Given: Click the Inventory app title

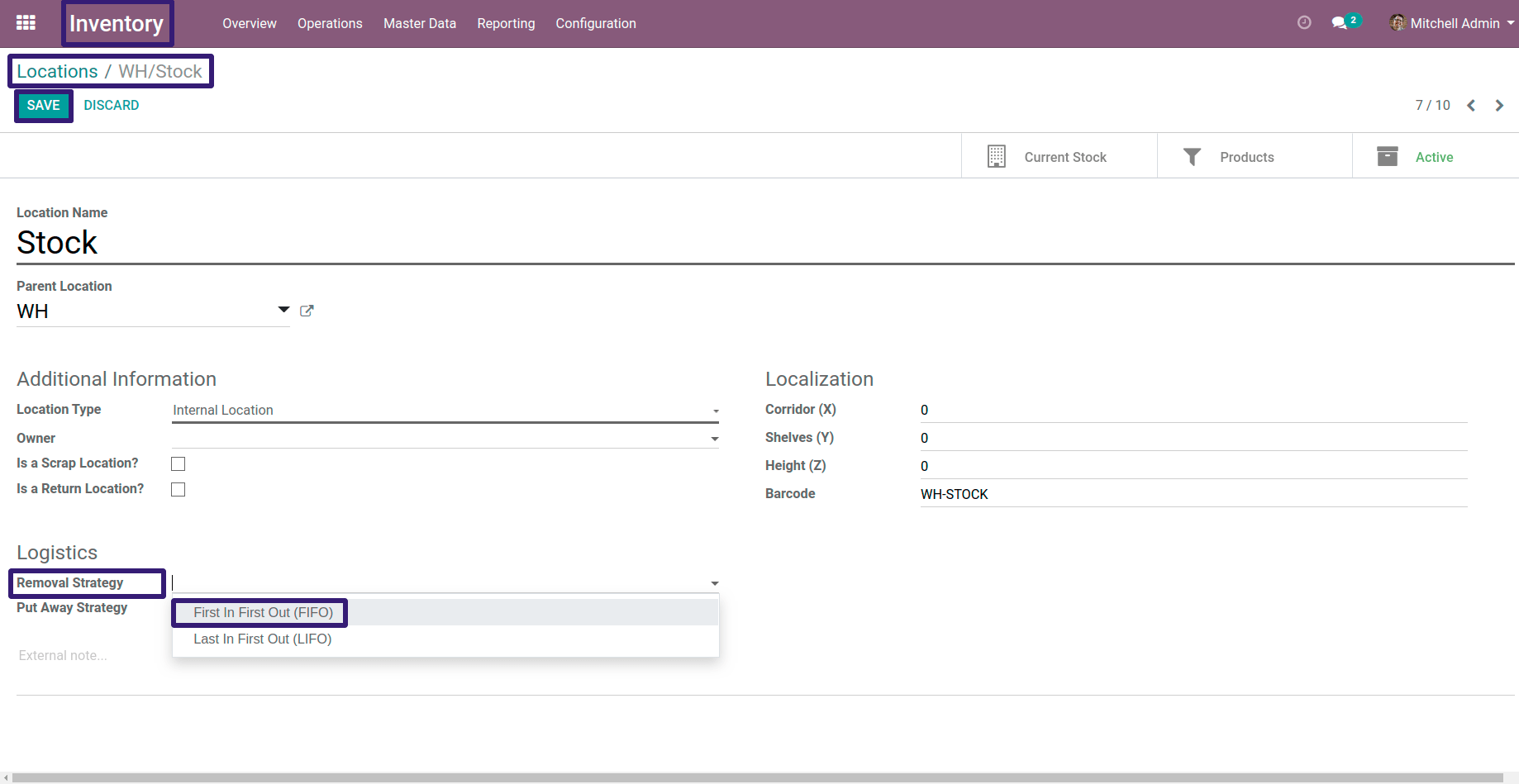Looking at the screenshot, I should [117, 23].
